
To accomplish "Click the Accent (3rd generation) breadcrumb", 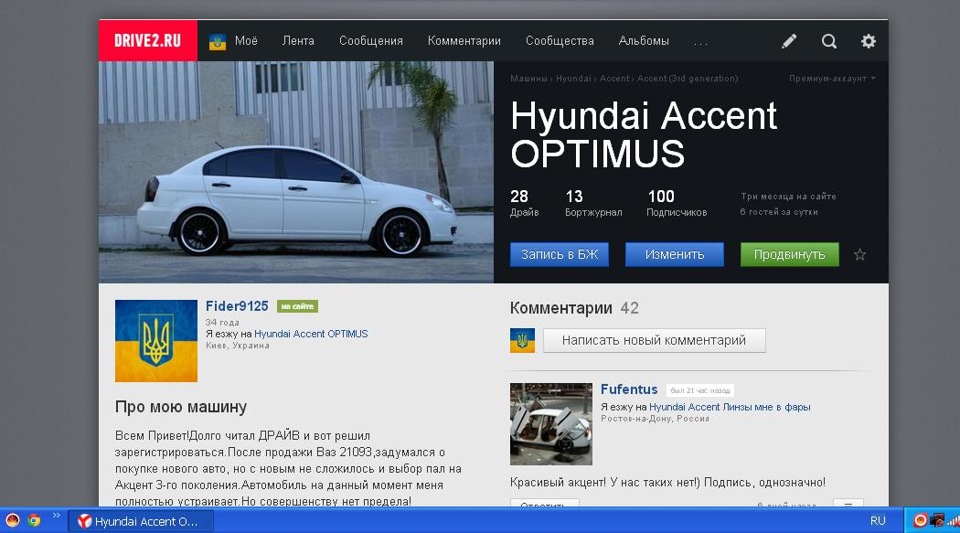I will (x=688, y=78).
